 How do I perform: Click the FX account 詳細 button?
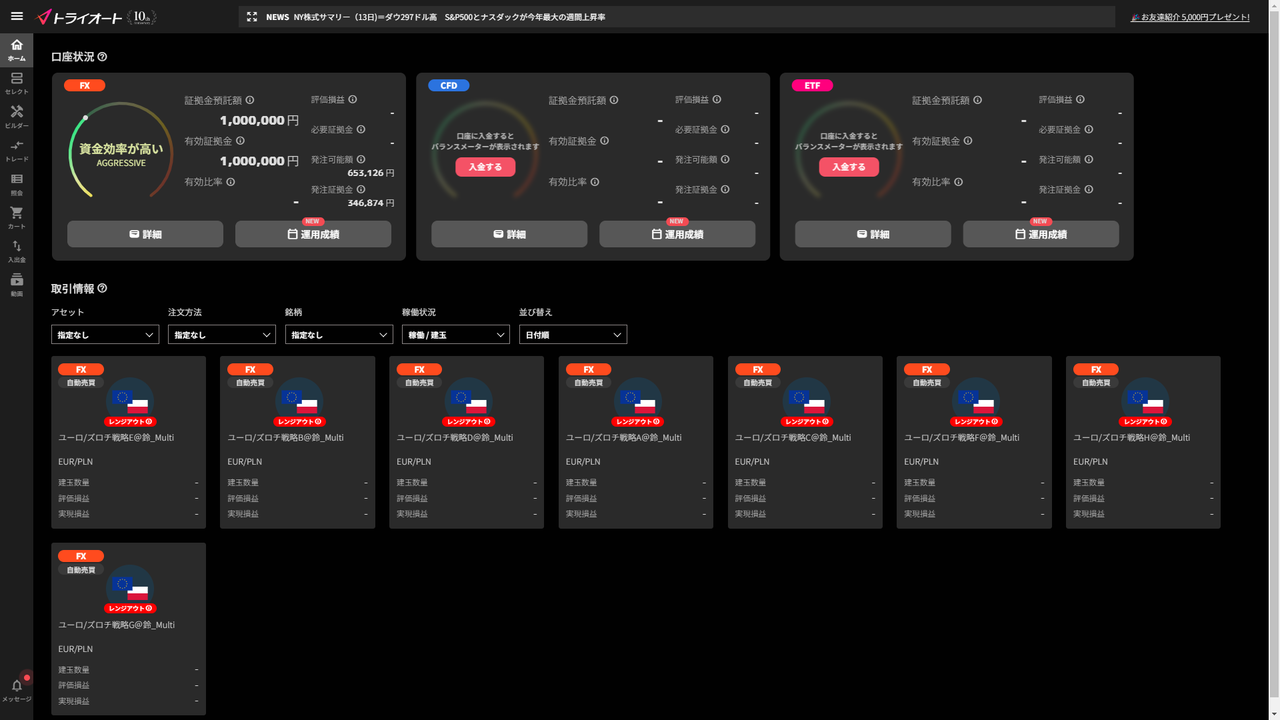pos(145,234)
